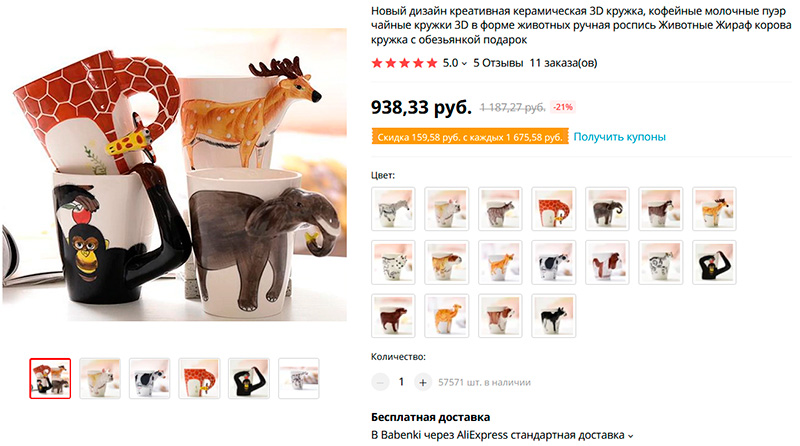Open the 5 Отзывы reviews link
This screenshot has width=800, height=446.
click(x=498, y=63)
